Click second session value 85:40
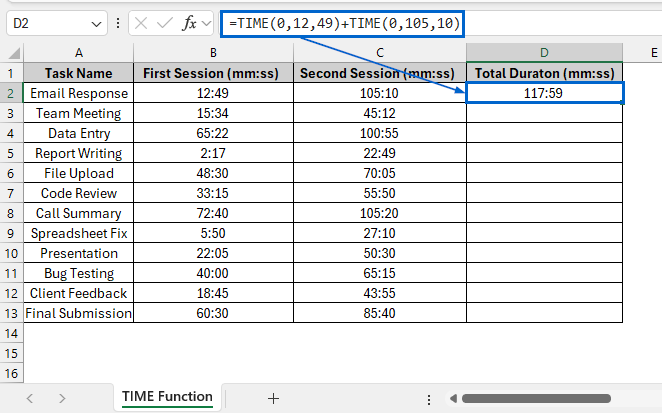 tap(380, 313)
